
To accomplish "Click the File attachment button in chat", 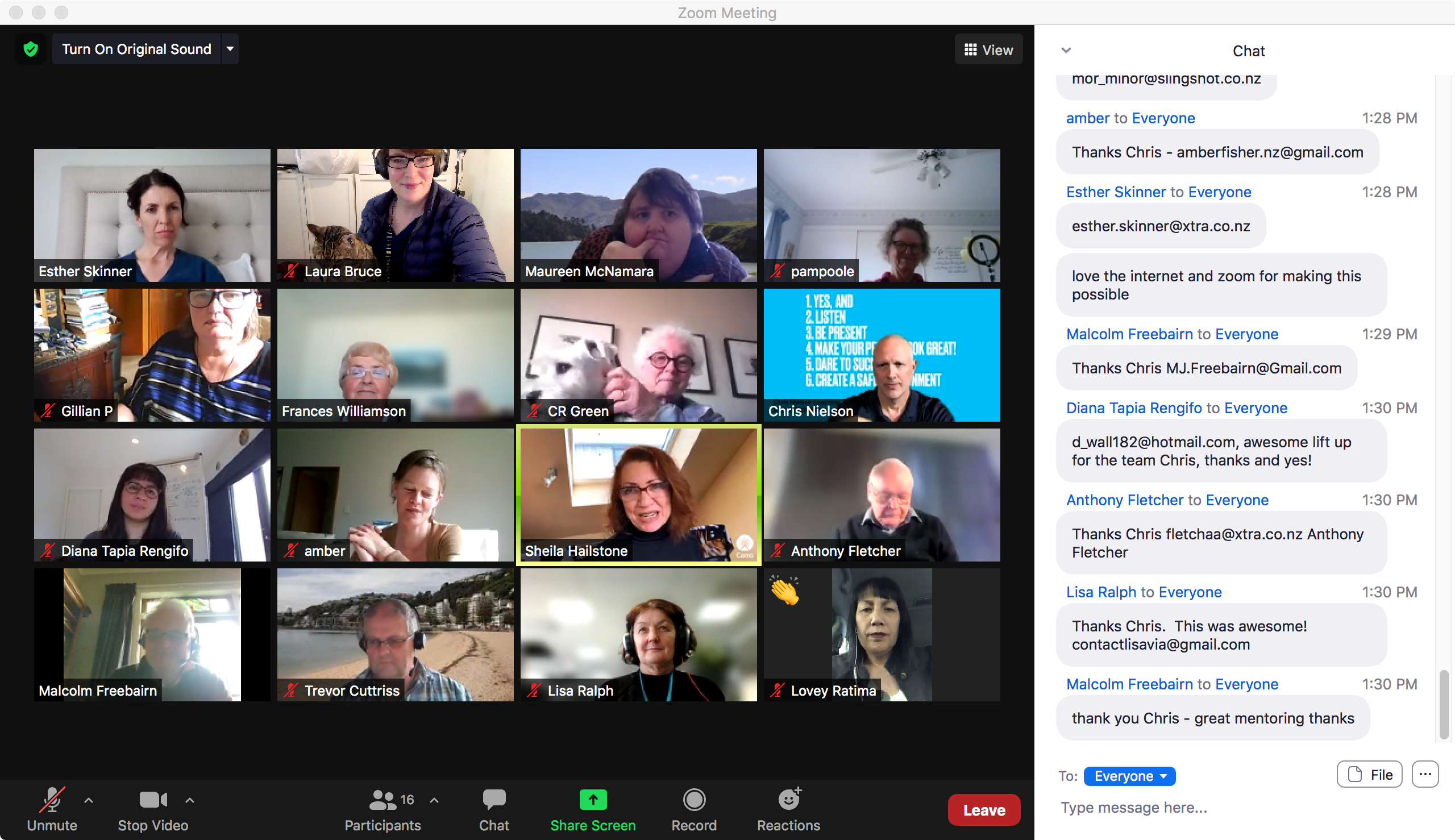I will click(x=1370, y=775).
